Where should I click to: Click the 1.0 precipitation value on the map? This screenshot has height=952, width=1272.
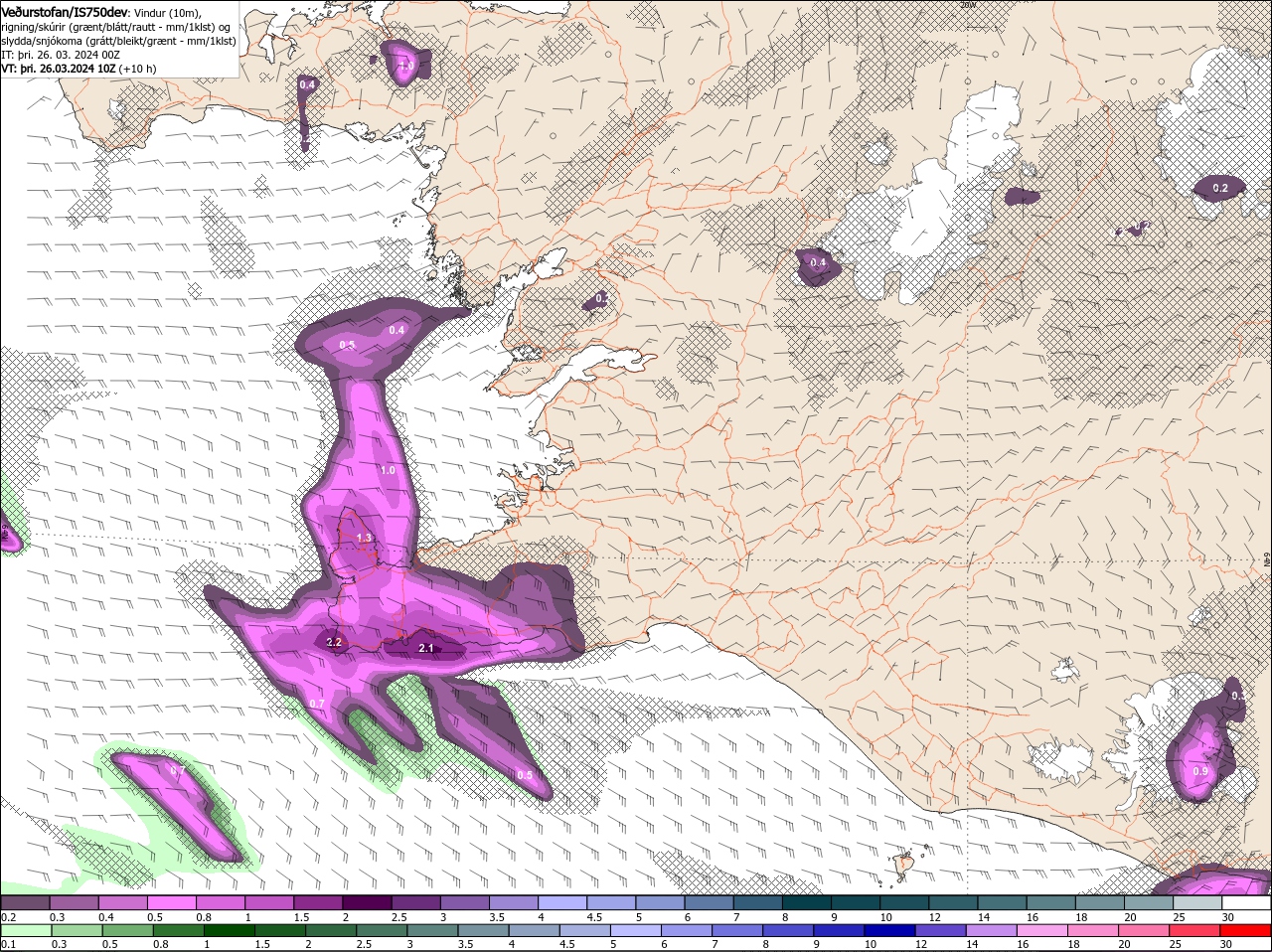pyautogui.click(x=388, y=470)
